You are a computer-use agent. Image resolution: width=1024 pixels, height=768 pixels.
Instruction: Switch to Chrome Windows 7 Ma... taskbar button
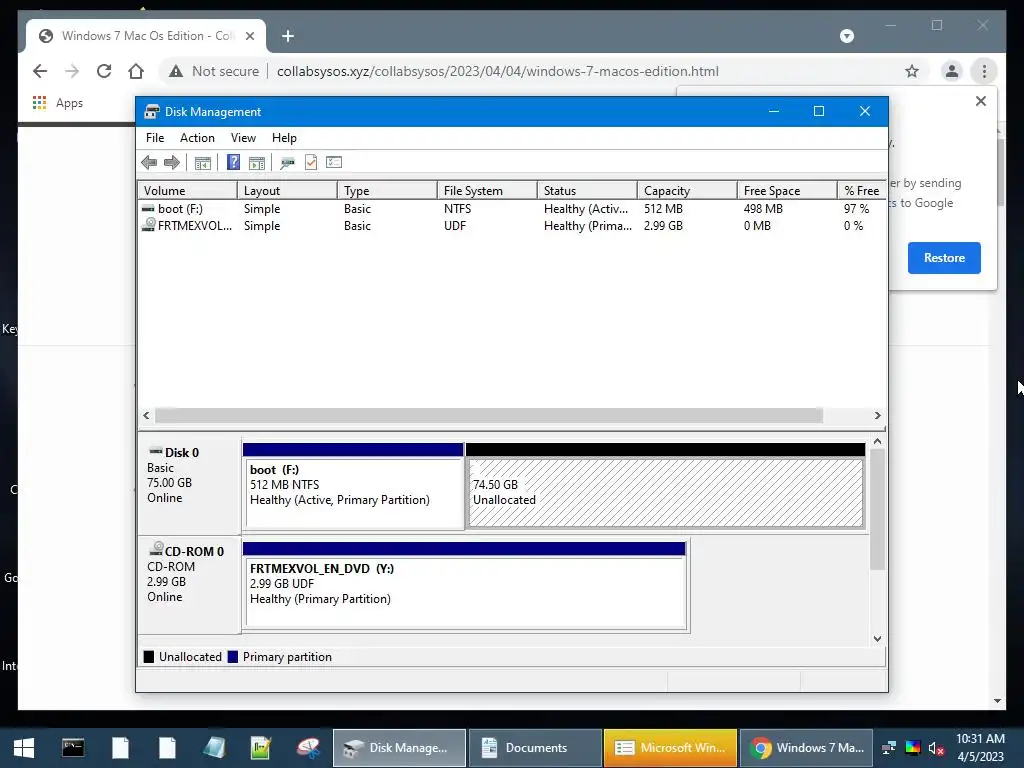[x=807, y=748]
